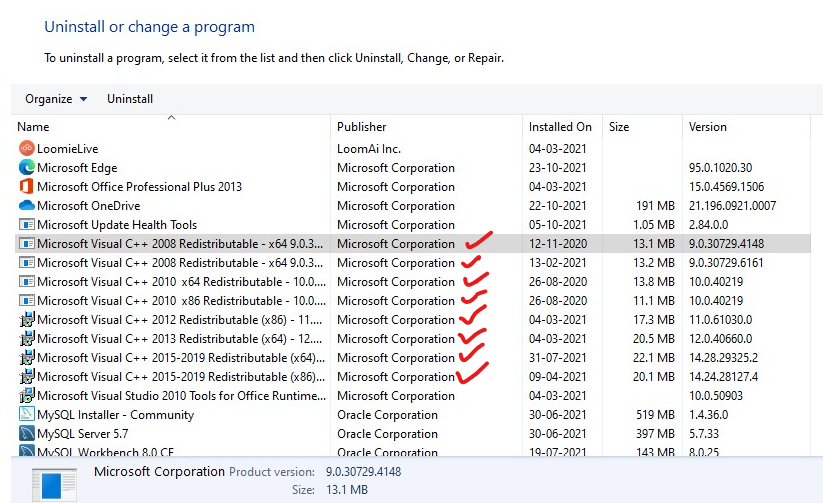Viewport: 823px width, 503px height.
Task: Select Microsoft Edge in the program list
Action: (77, 167)
